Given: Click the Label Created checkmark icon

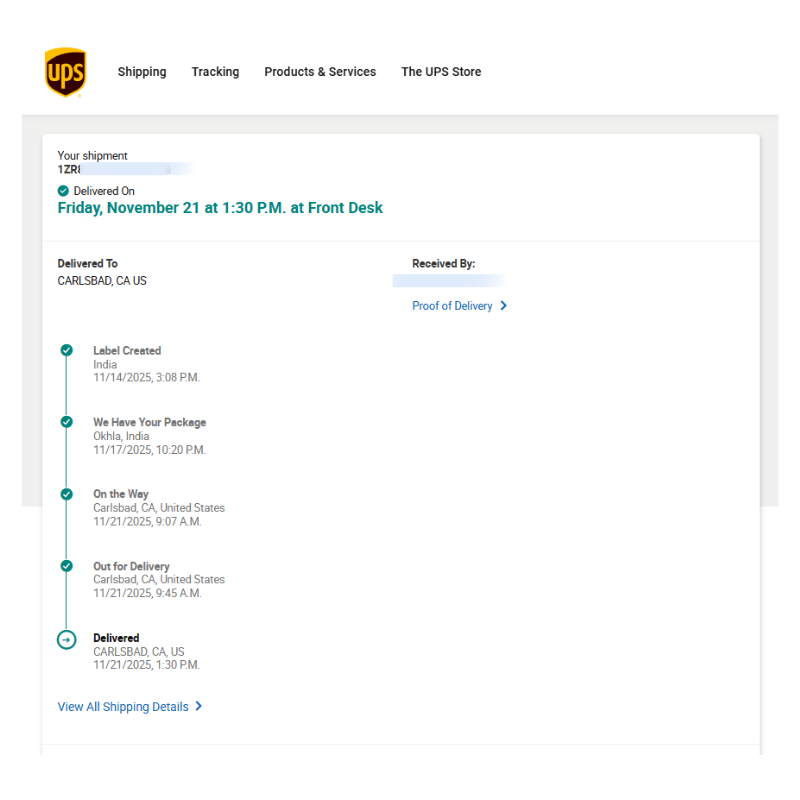Looking at the screenshot, I should tap(66, 350).
